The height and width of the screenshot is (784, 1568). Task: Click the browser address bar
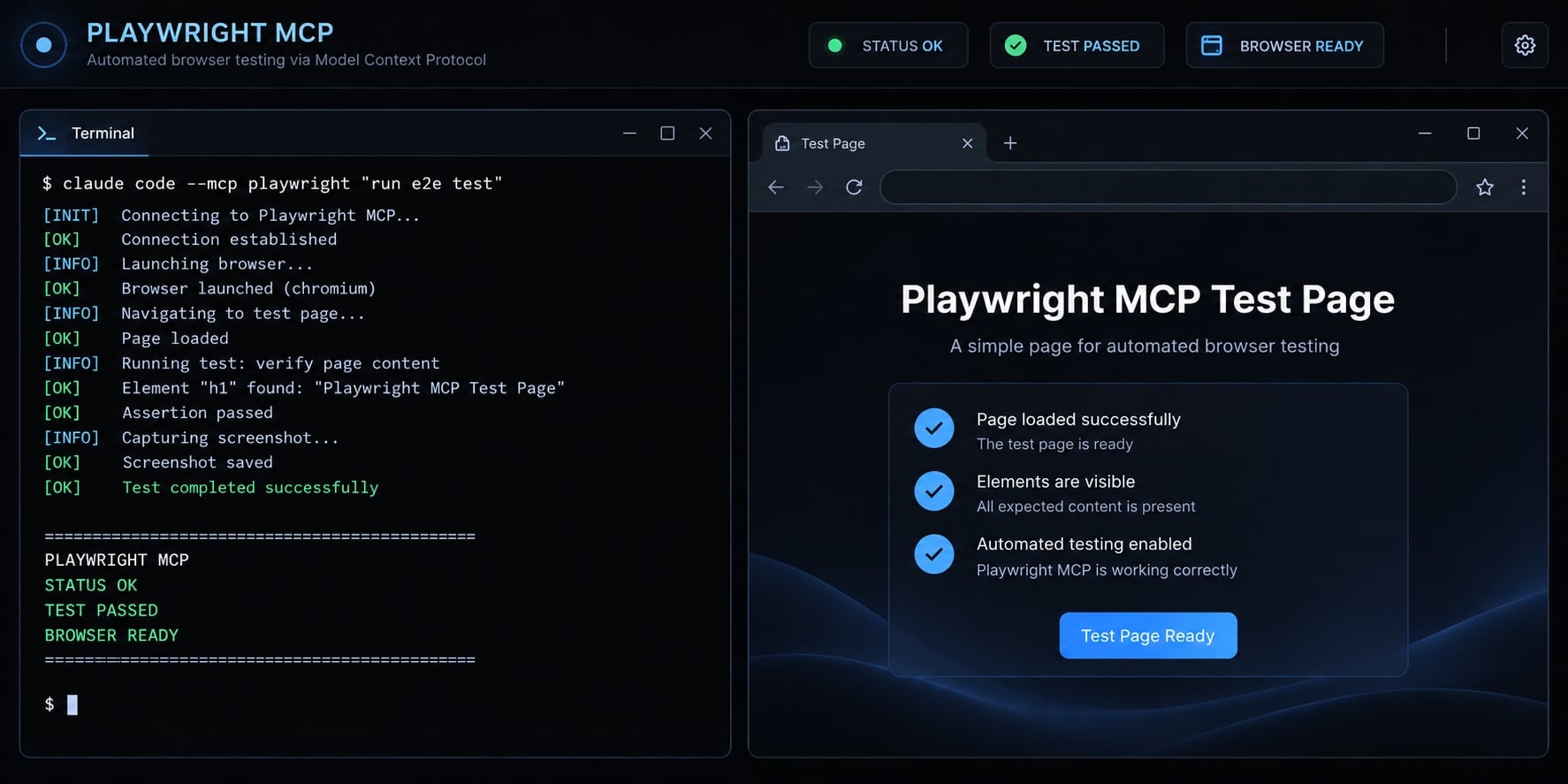tap(1168, 187)
